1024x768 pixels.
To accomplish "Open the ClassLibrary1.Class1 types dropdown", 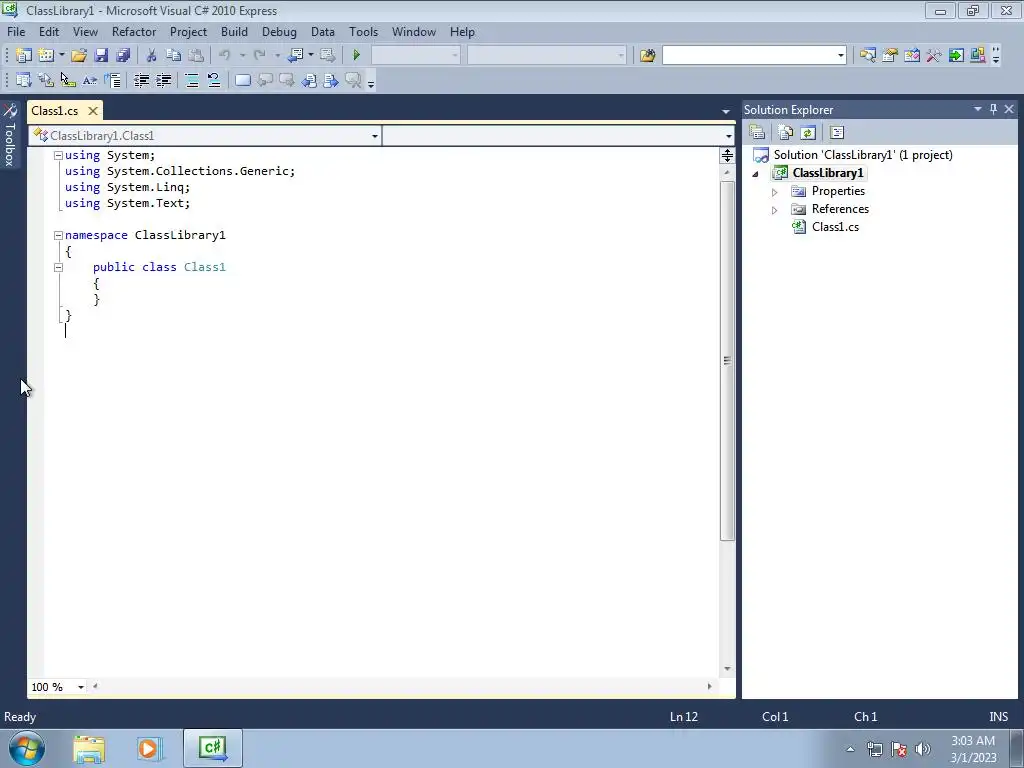I will tap(375, 136).
